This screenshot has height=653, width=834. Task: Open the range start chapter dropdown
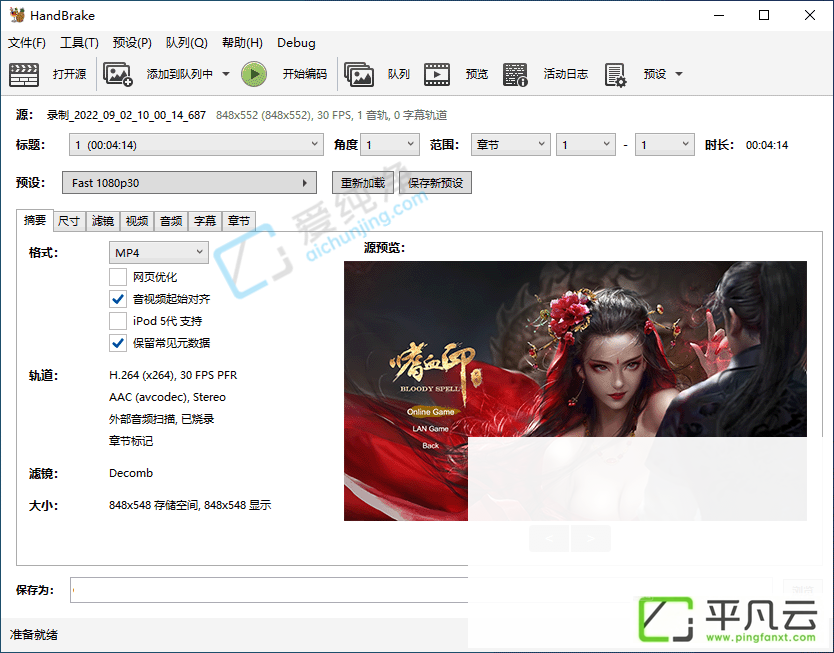pos(586,145)
